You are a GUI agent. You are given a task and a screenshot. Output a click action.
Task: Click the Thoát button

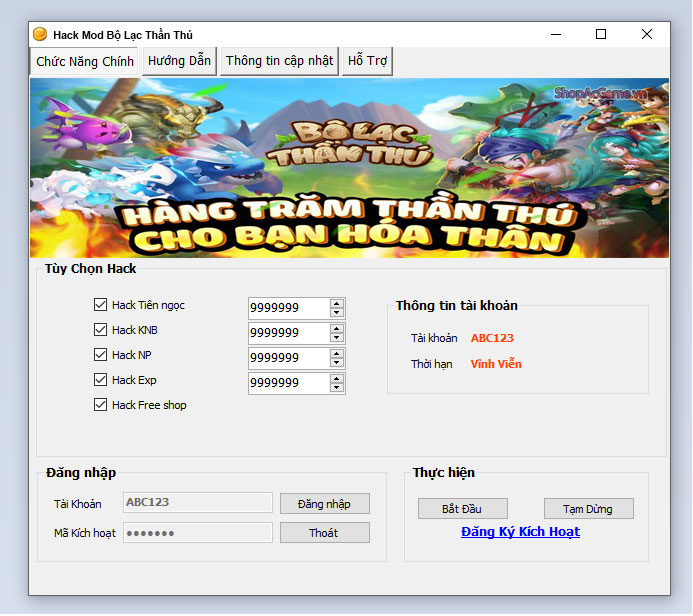pos(324,533)
